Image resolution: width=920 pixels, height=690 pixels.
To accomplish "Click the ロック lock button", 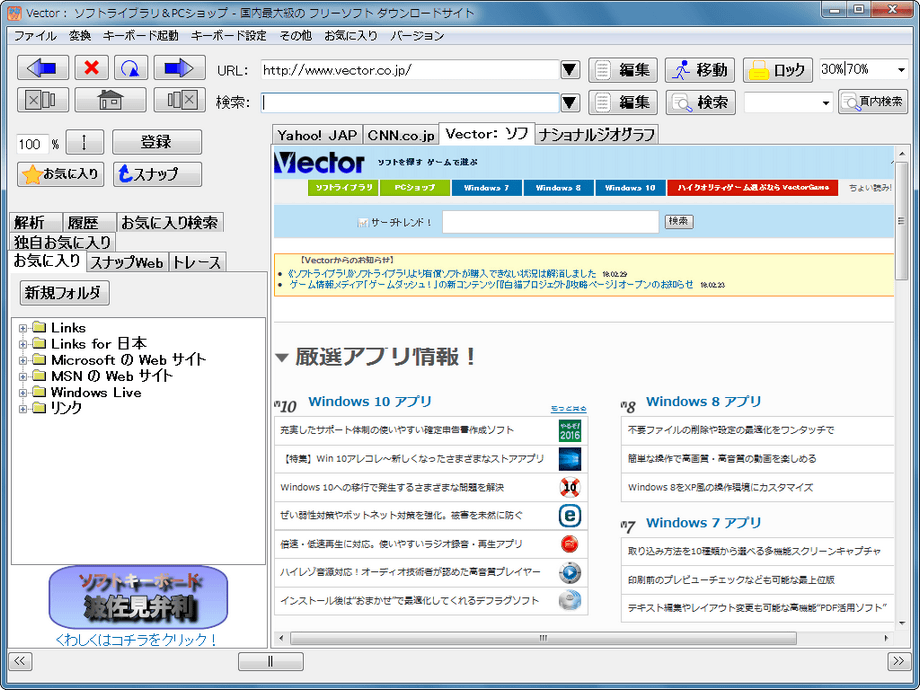I will [x=777, y=70].
